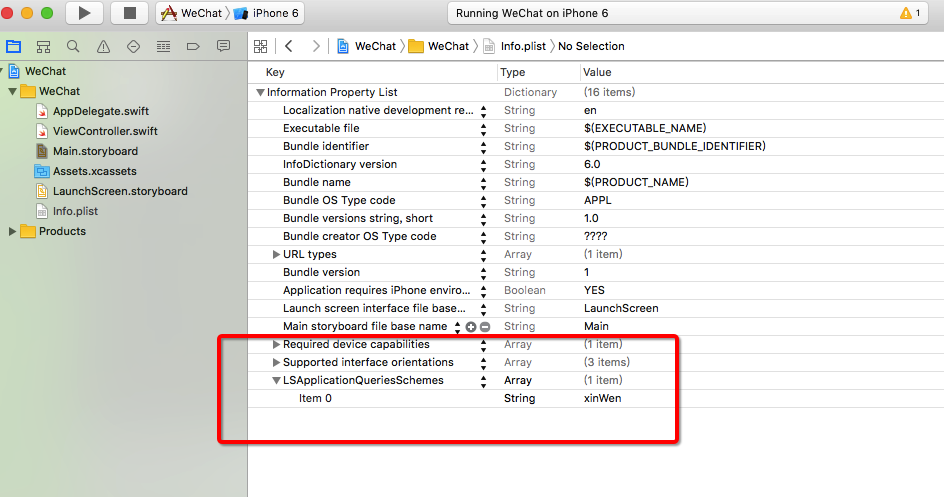Image resolution: width=944 pixels, height=497 pixels.
Task: Click the LaunchScreen value cell
Action: pyautogui.click(x=621, y=308)
